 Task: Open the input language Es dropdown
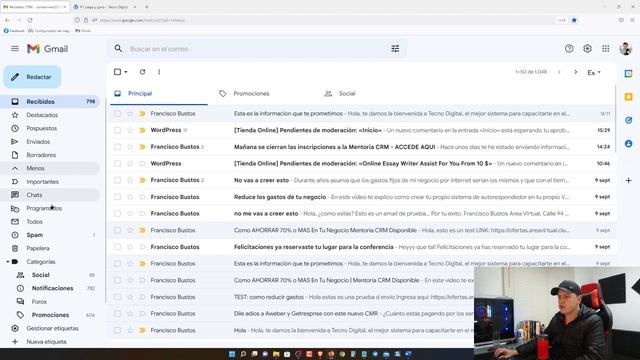(593, 72)
